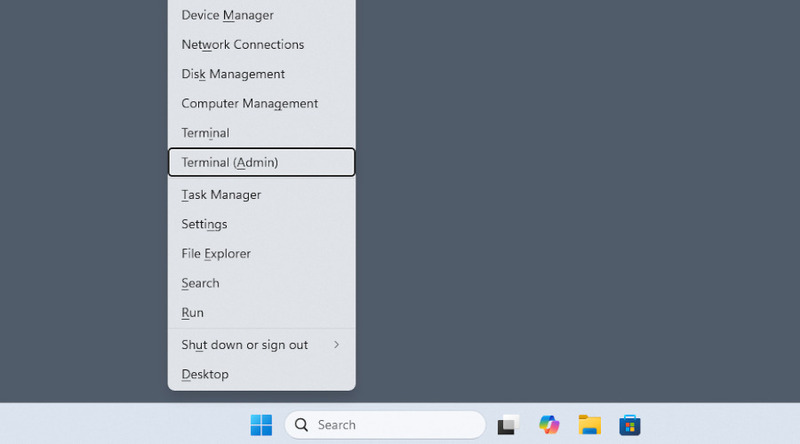Image resolution: width=800 pixels, height=444 pixels.
Task: Launch the non-admin Terminal menu entry
Action: point(205,133)
